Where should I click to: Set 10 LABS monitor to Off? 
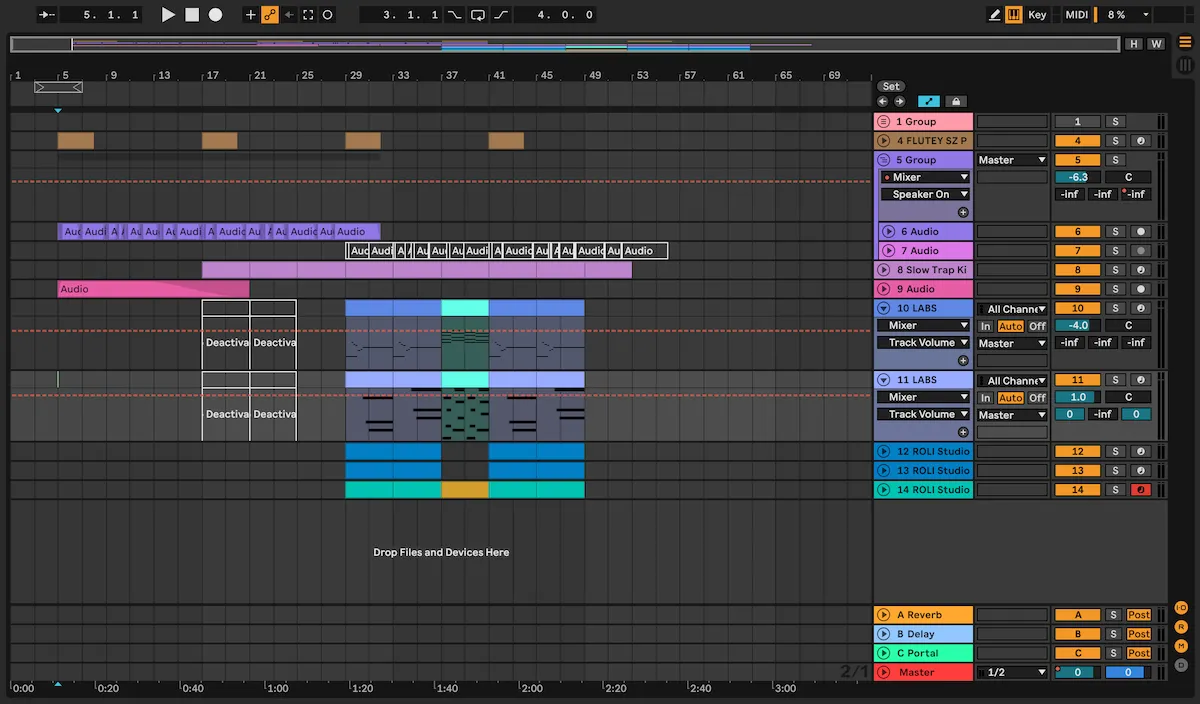coord(1037,326)
